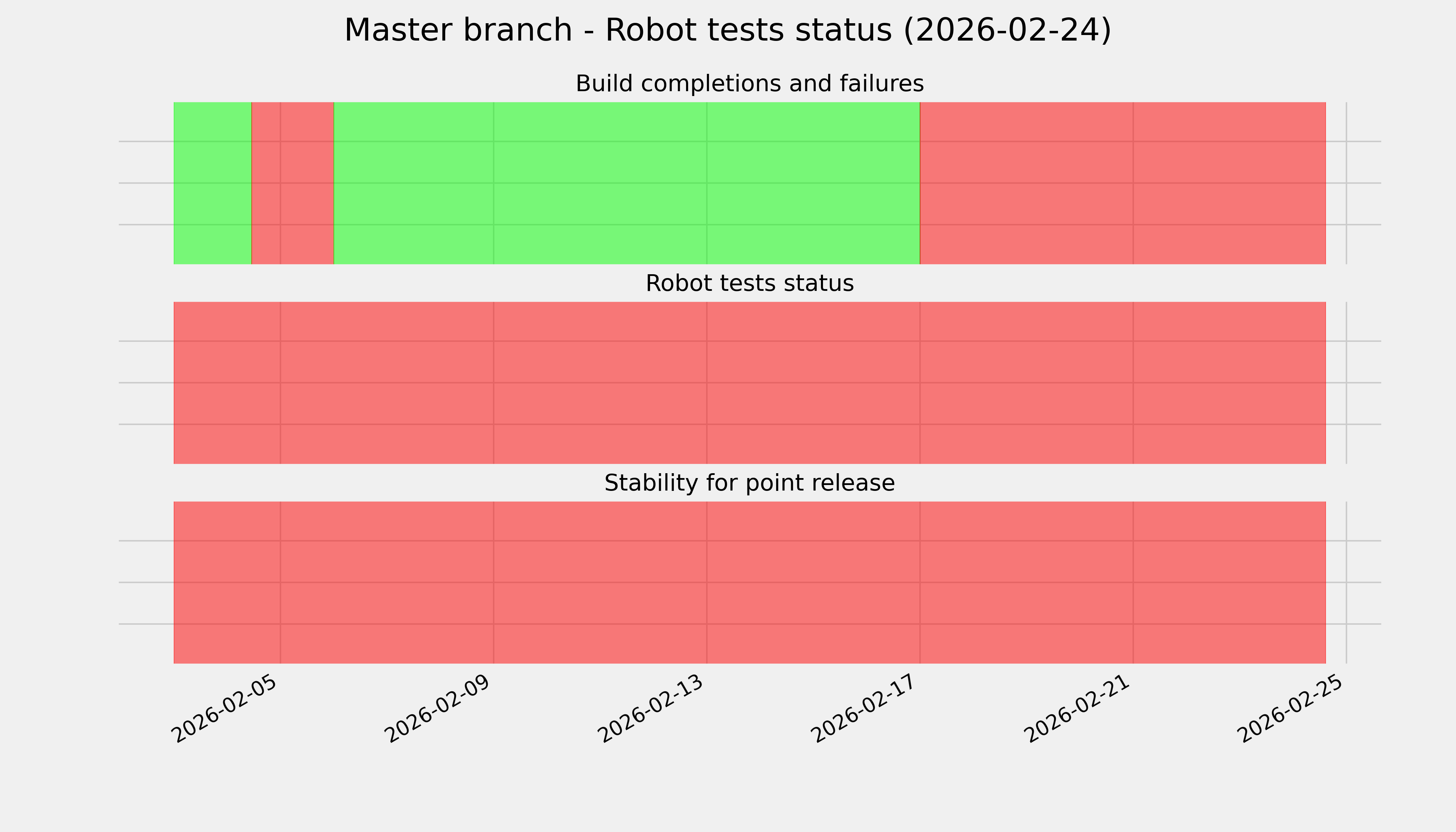Click the 'Robot tests status' subplot heading
This screenshot has width=1456, height=832.
click(x=749, y=284)
